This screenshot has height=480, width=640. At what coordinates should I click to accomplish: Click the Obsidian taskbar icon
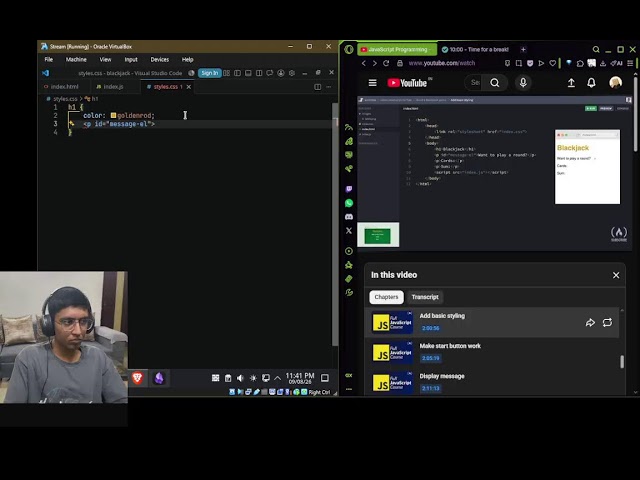pos(159,378)
